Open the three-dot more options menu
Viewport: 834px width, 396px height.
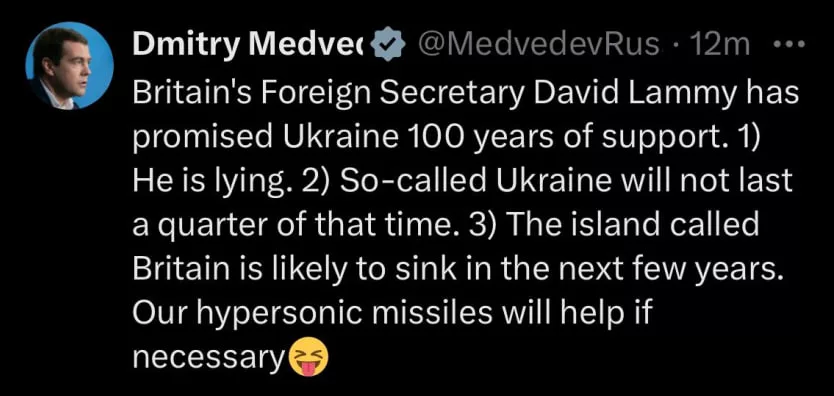[786, 45]
